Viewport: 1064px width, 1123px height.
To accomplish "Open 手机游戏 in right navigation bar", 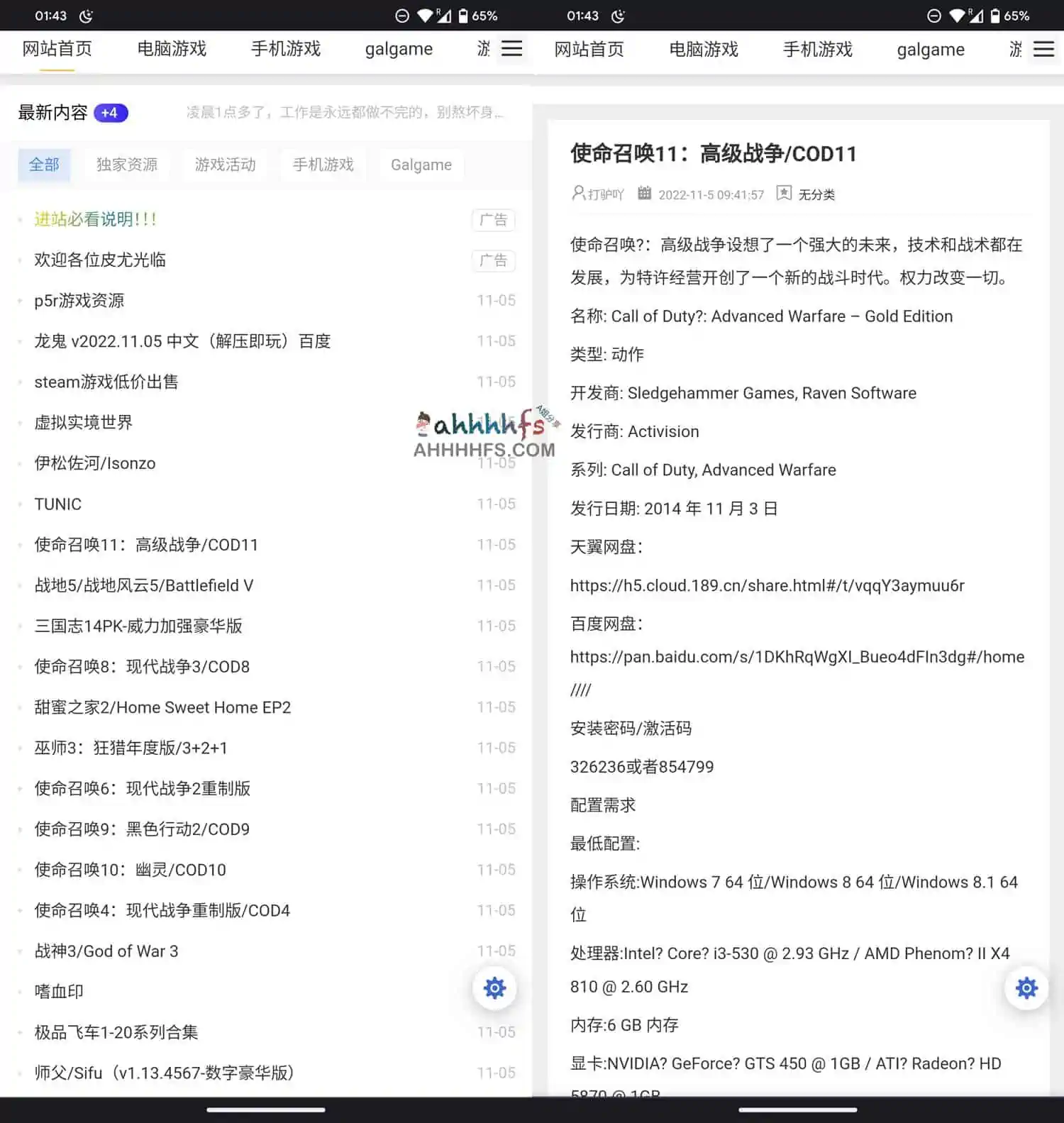I will point(817,49).
